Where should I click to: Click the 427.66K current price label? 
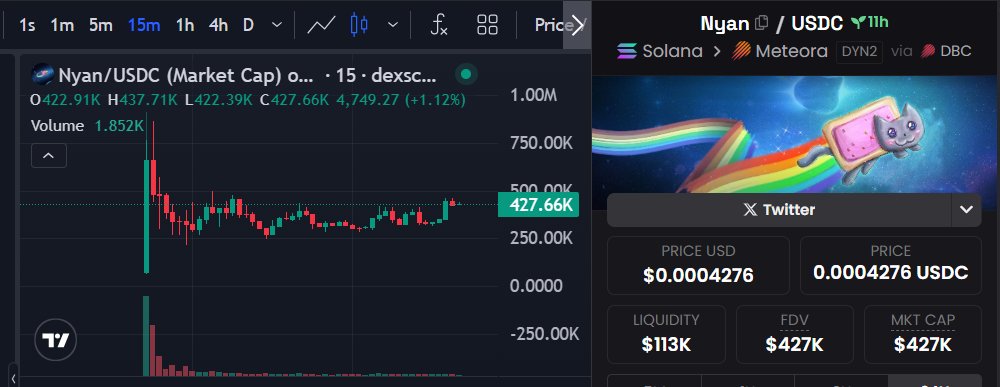pyautogui.click(x=539, y=205)
